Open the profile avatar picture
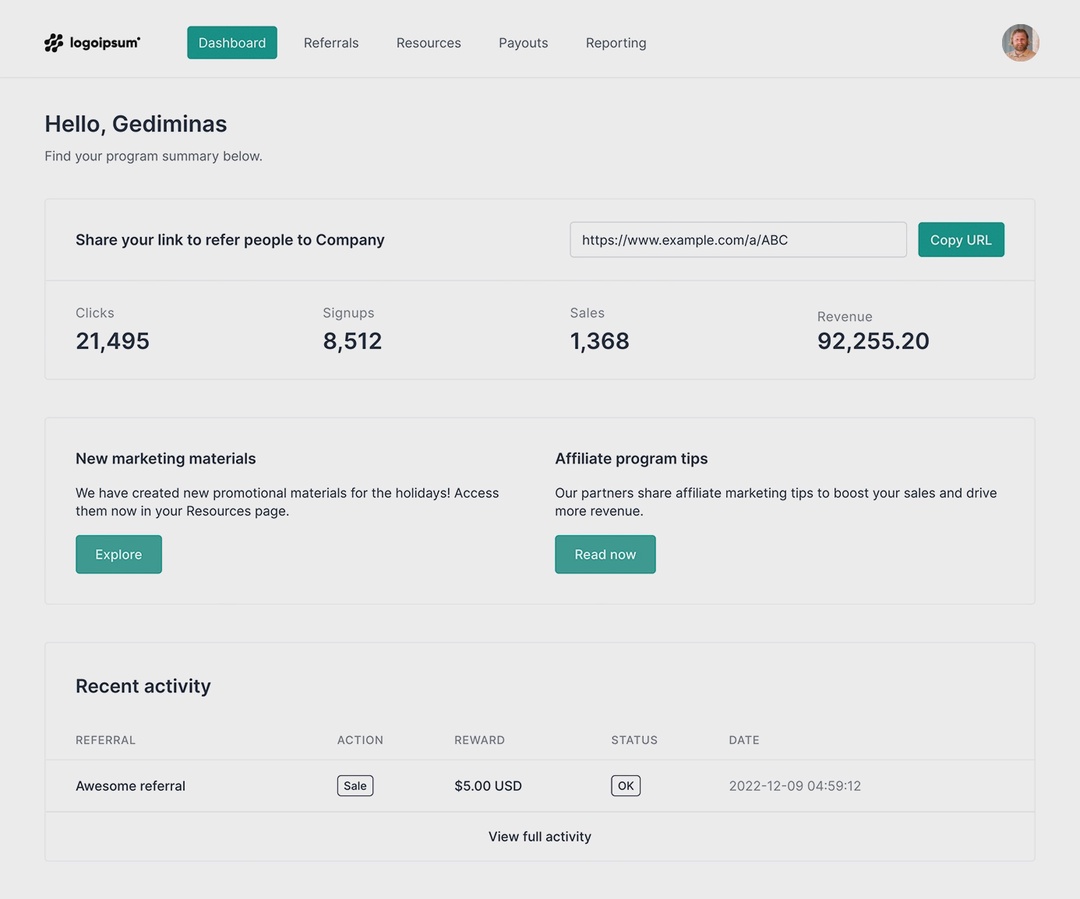 point(1020,42)
